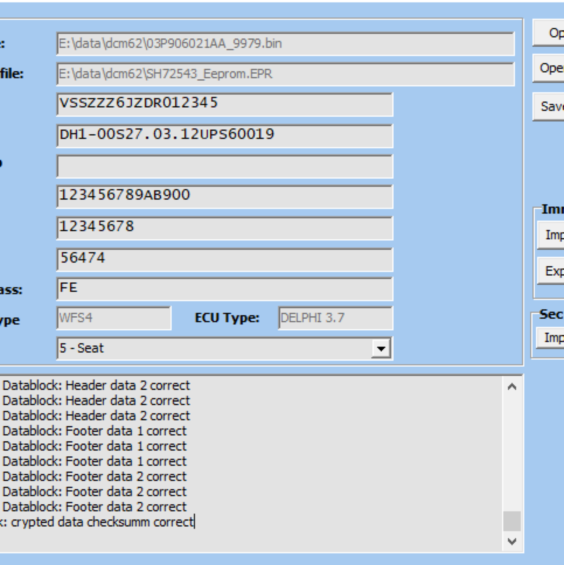
Task: Click the FE value field
Action: (225, 289)
